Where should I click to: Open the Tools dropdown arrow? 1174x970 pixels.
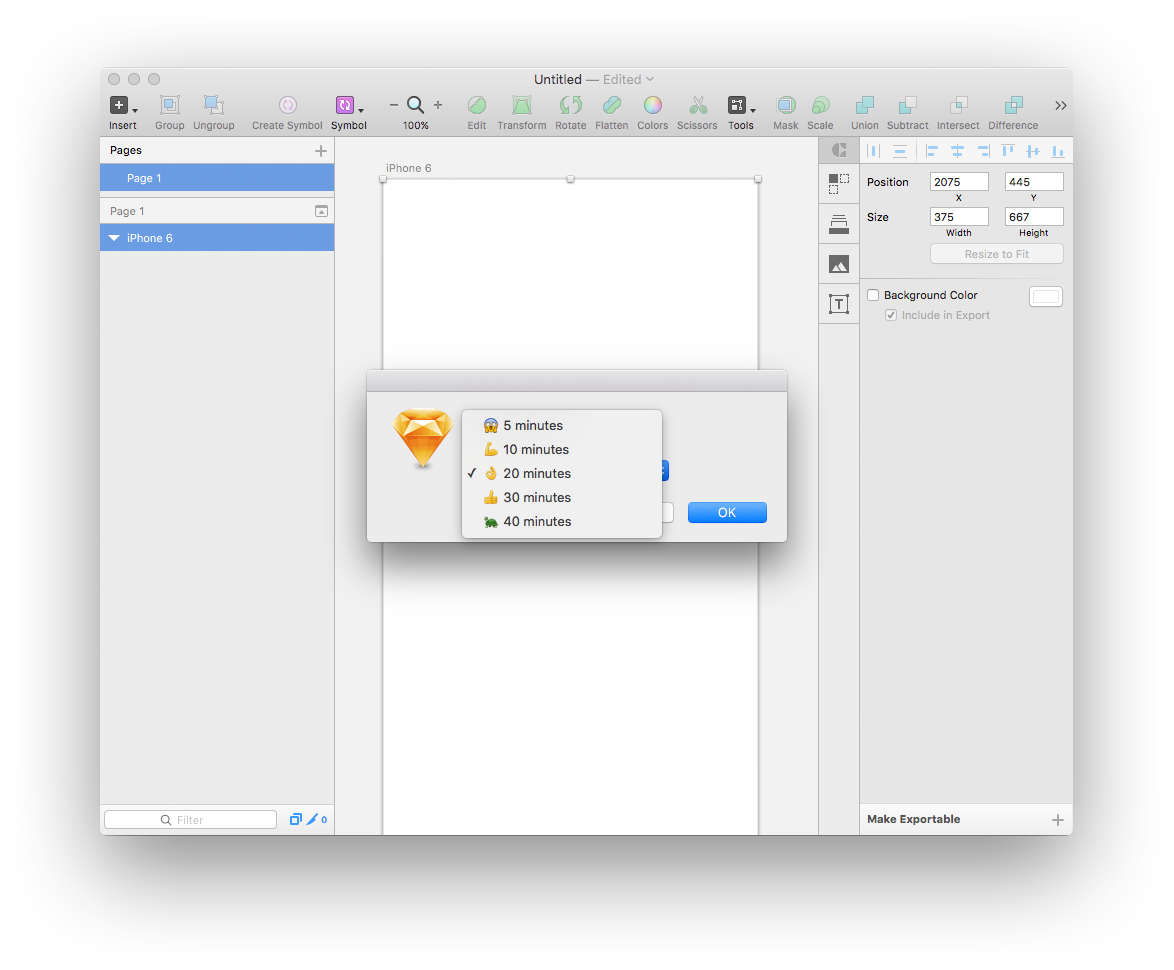752,110
